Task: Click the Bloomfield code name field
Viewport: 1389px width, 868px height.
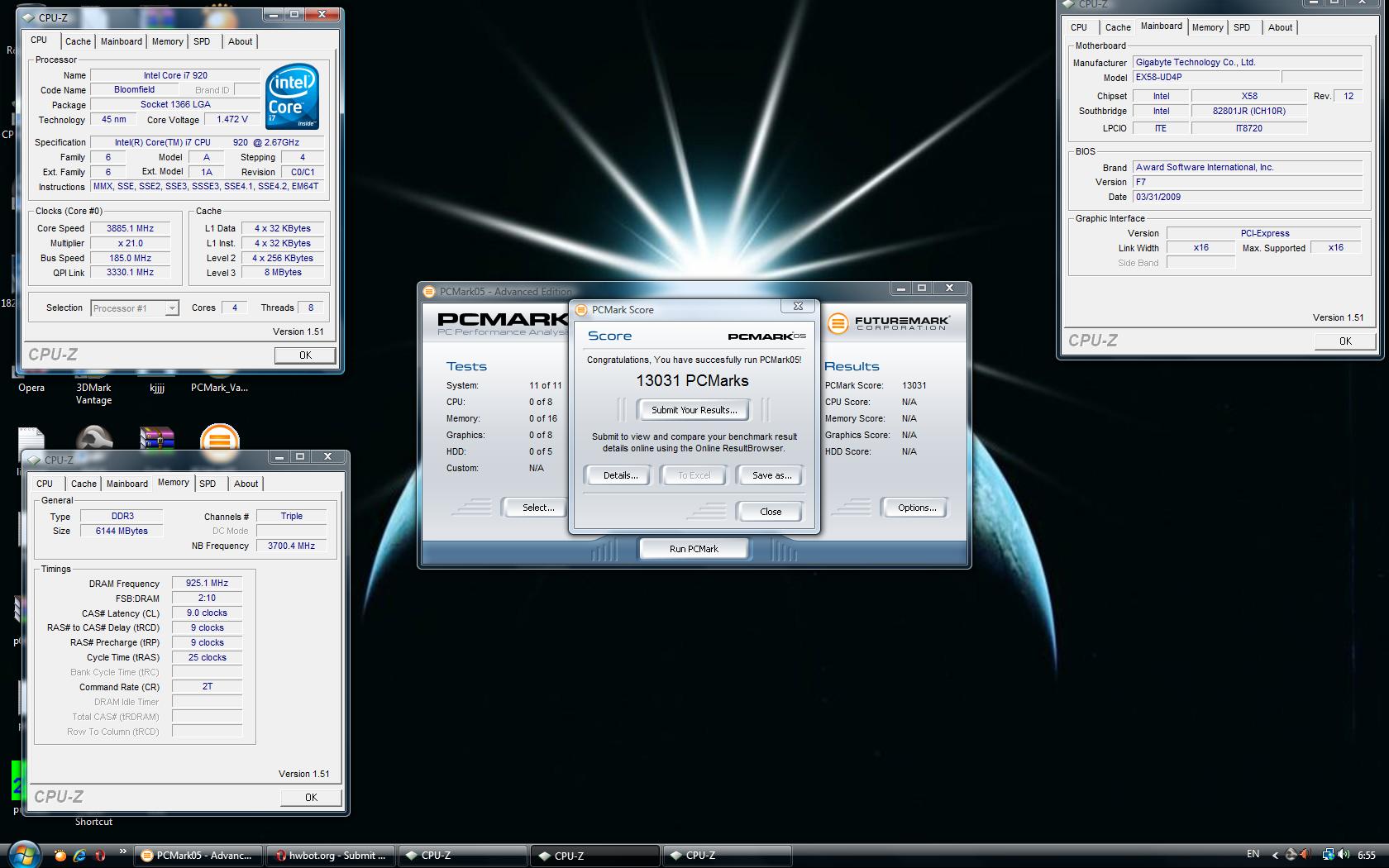Action: 134,89
